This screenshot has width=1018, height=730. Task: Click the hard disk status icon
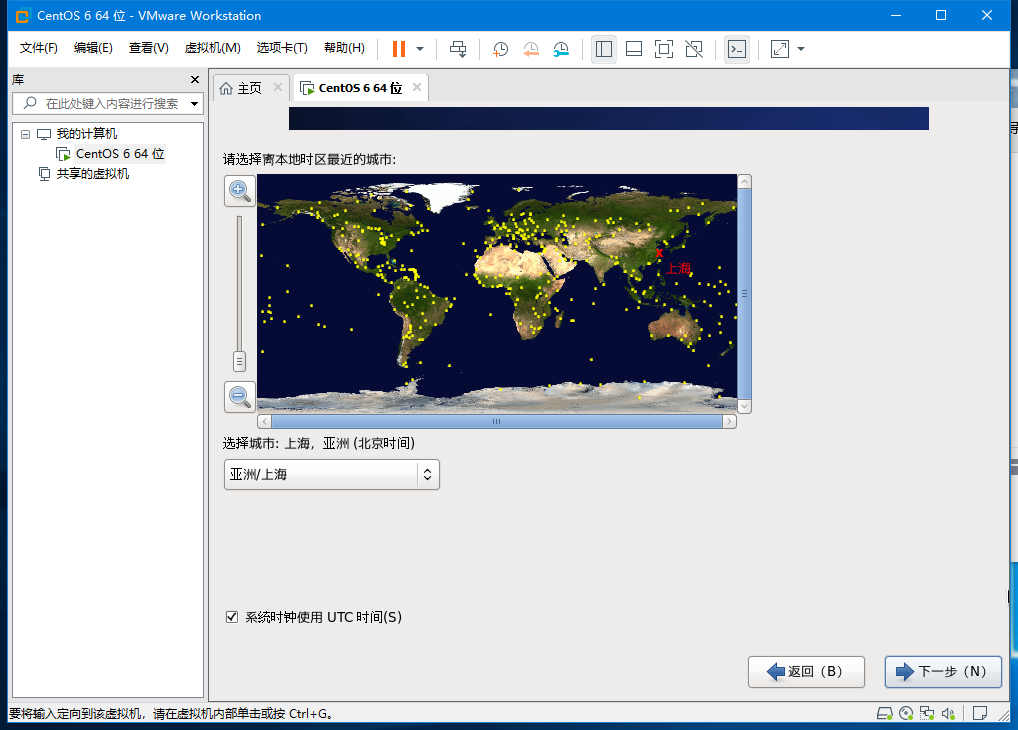pyautogui.click(x=884, y=712)
